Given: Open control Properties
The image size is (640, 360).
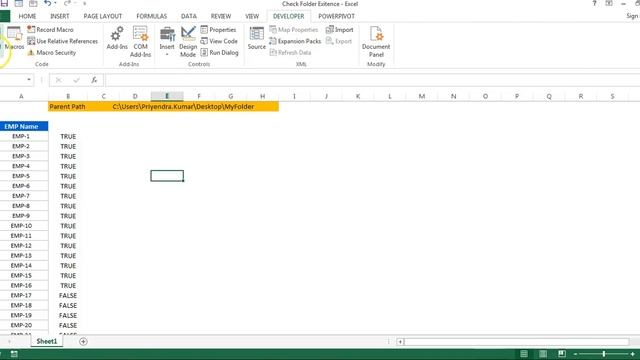Looking at the screenshot, I should 218,30.
